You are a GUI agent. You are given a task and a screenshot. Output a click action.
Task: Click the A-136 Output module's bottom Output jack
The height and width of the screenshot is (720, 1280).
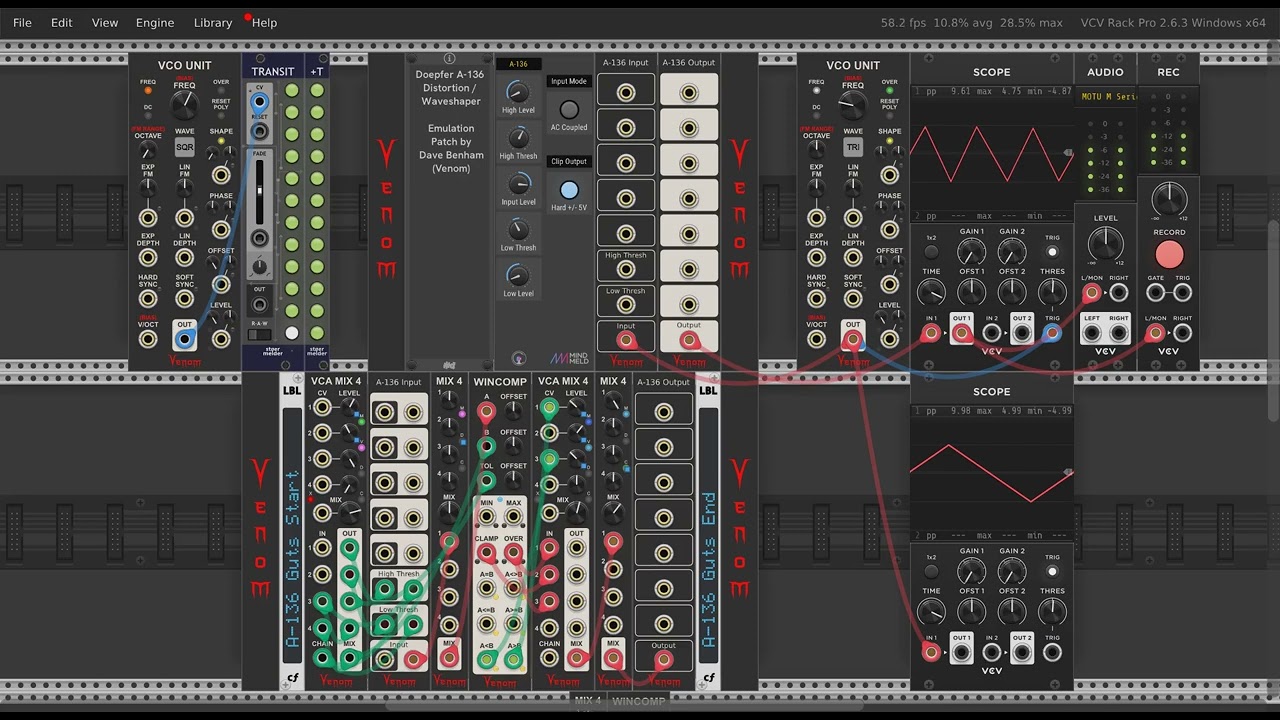[689, 341]
